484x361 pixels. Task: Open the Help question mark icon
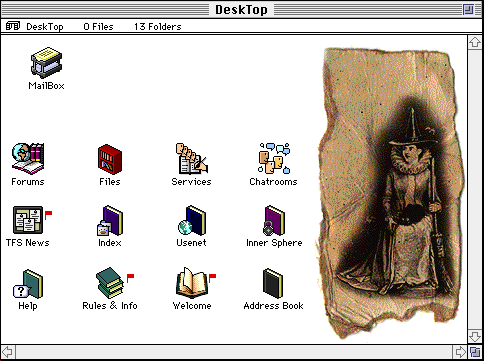point(28,284)
